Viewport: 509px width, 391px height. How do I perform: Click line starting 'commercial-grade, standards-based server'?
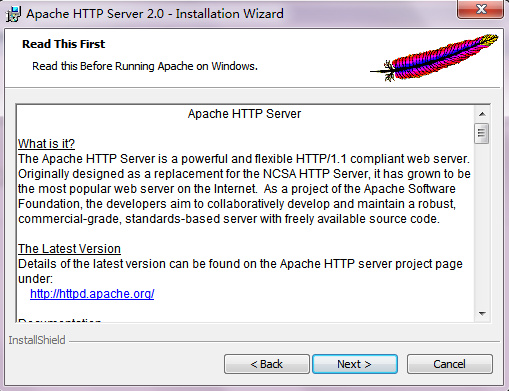[229, 219]
